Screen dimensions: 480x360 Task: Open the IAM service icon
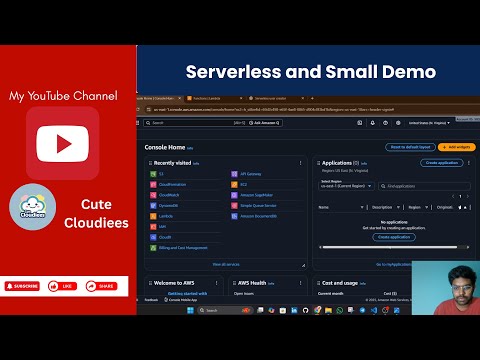[x=153, y=227]
